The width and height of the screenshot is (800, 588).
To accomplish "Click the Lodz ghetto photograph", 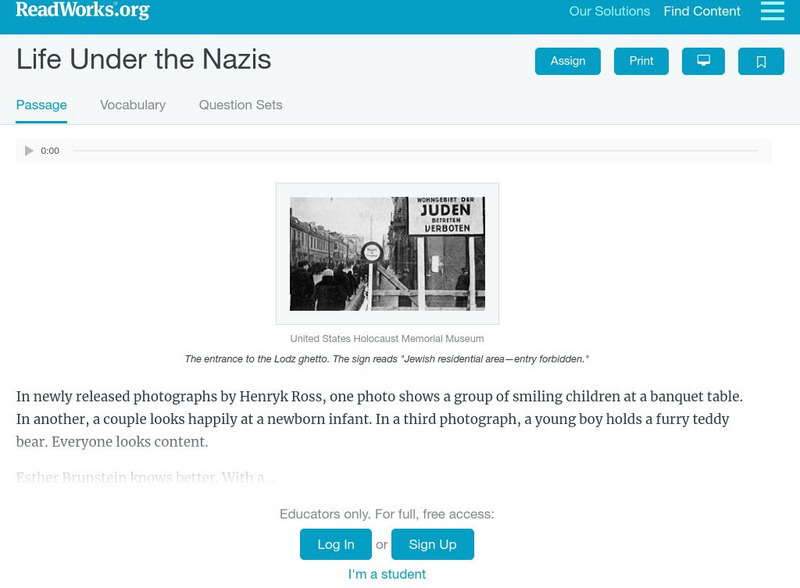I will pyautogui.click(x=389, y=253).
